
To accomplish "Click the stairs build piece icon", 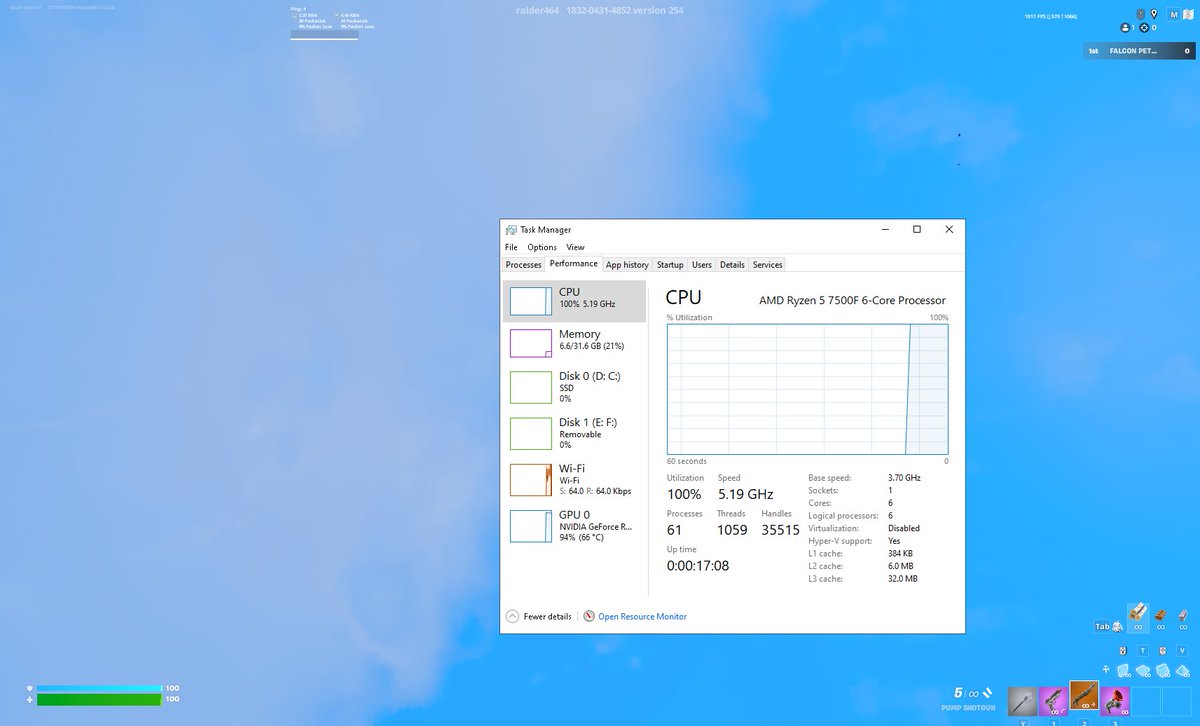I will coord(1163,671).
